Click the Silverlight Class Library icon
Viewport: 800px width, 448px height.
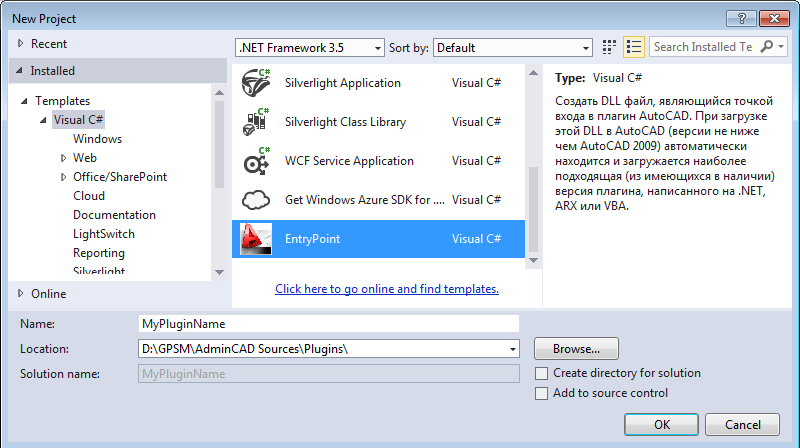click(257, 122)
